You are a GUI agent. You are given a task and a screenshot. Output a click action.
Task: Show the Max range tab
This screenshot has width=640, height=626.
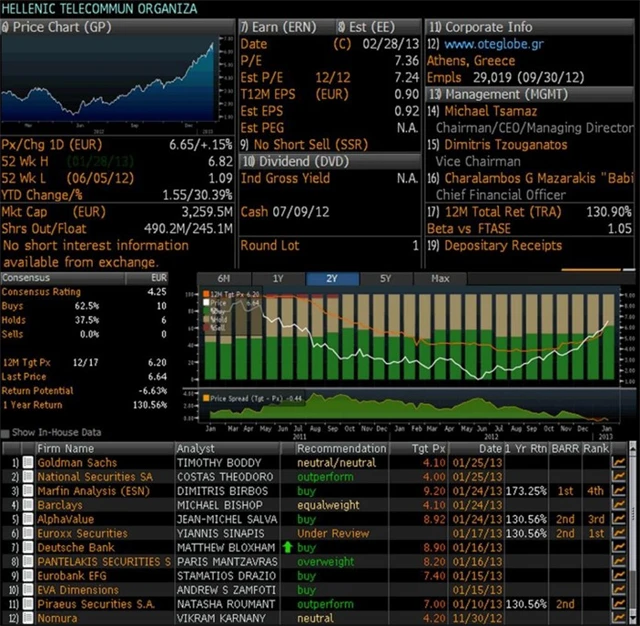pos(440,279)
